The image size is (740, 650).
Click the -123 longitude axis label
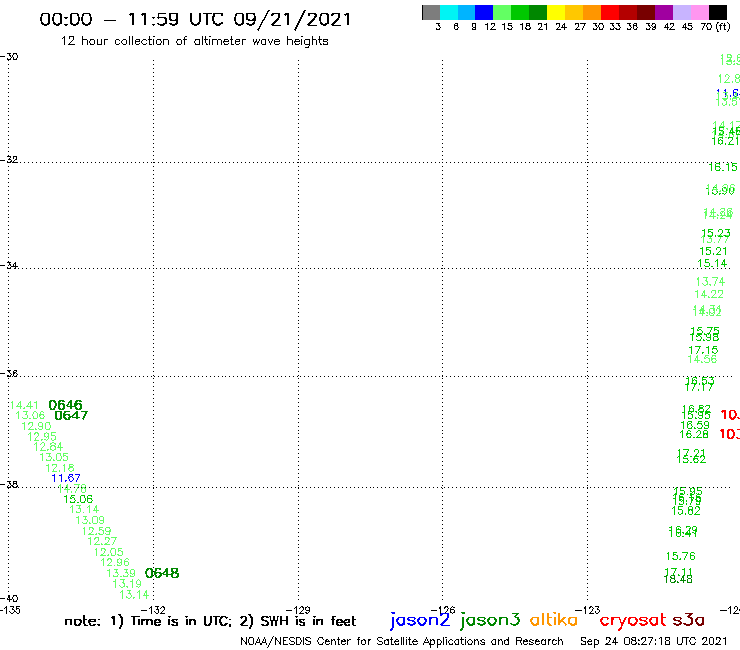[x=588, y=610]
